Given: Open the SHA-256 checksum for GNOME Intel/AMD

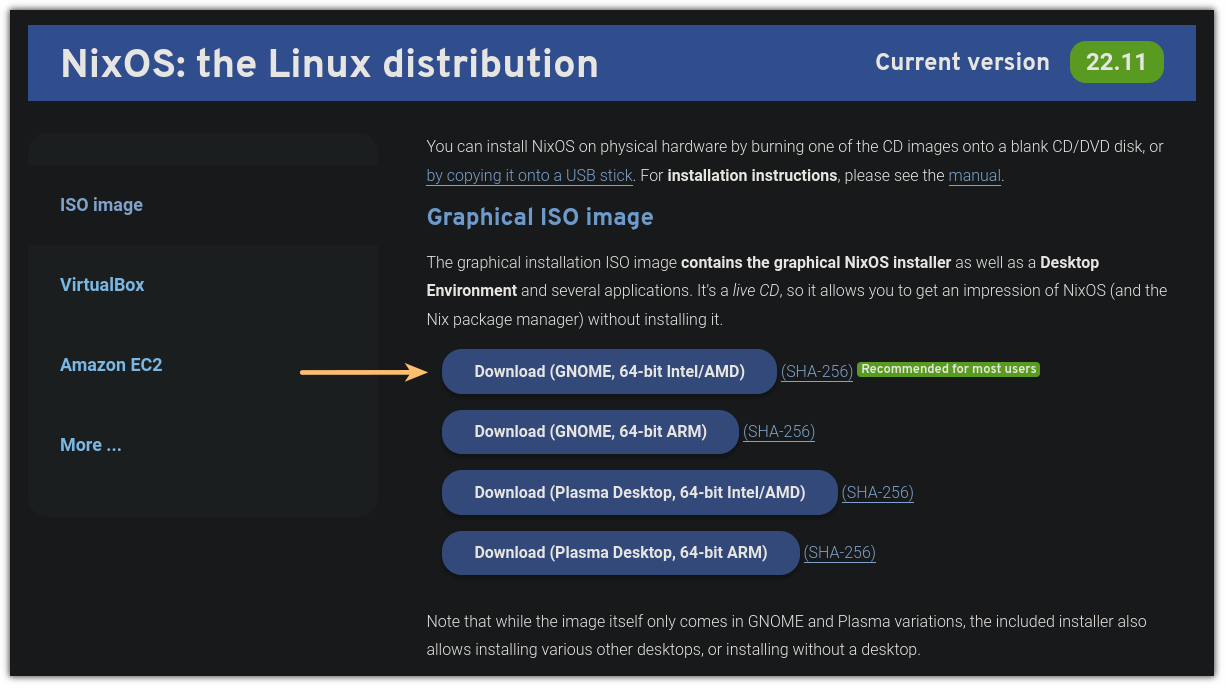Looking at the screenshot, I should (x=816, y=371).
